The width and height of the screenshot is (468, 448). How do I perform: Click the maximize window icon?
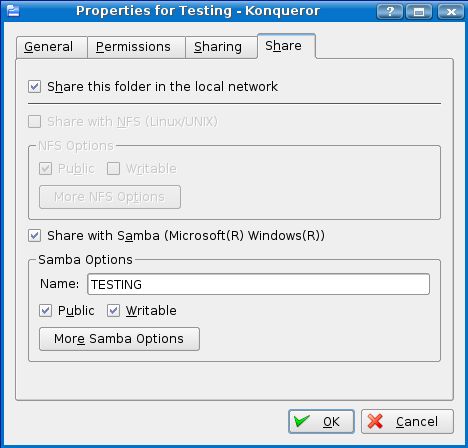[x=419, y=12]
